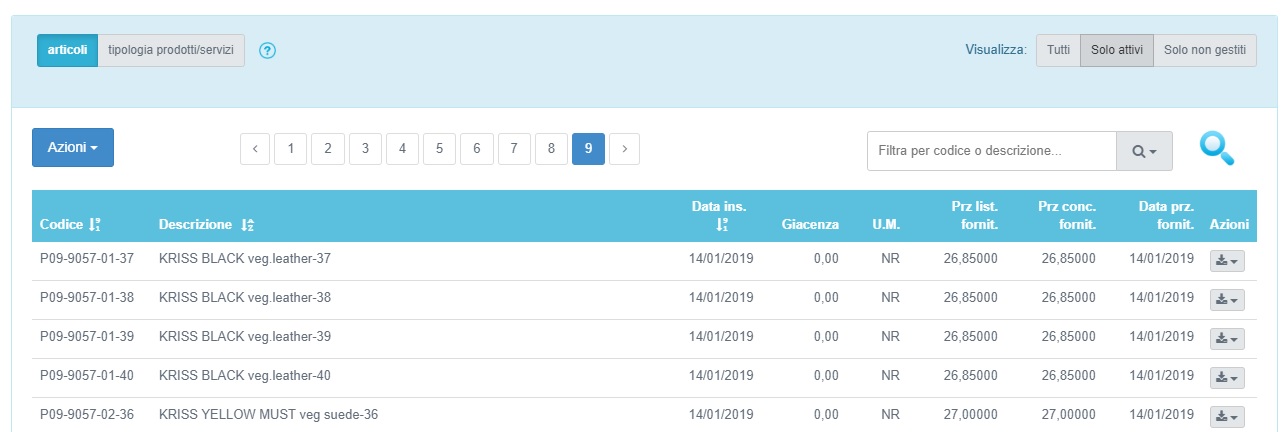Click the large blue magnifying glass icon

point(1217,149)
